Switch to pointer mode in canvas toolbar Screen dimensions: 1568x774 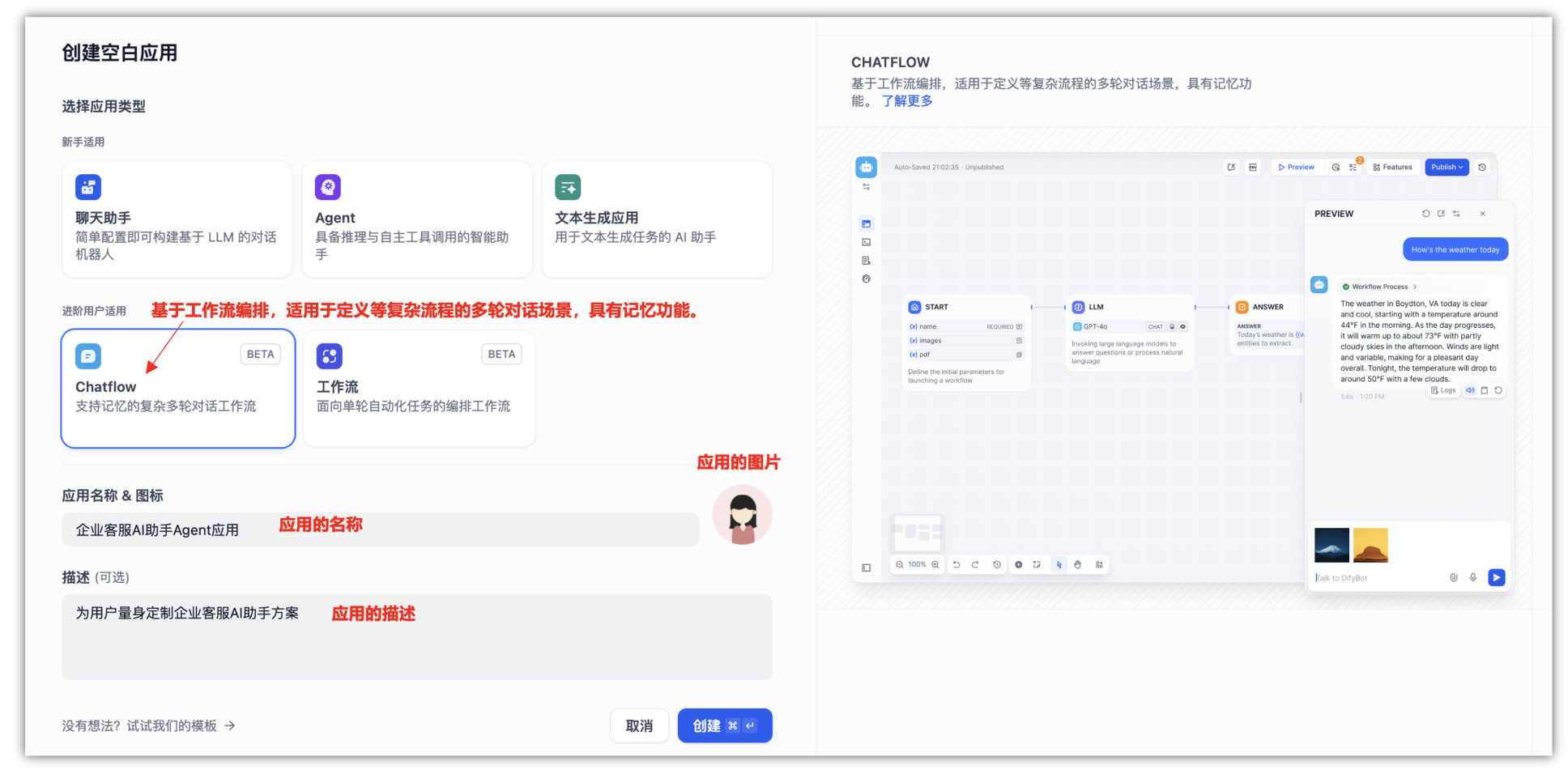[x=1059, y=564]
